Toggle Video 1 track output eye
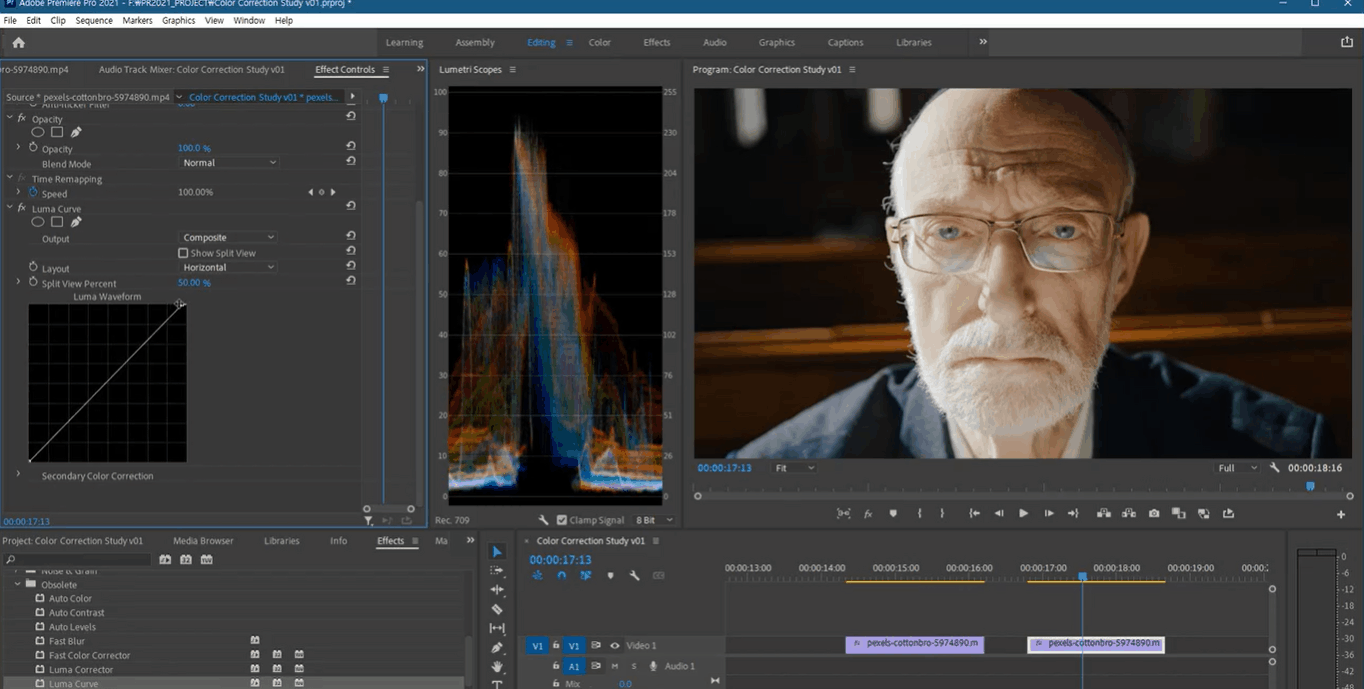Image resolution: width=1364 pixels, height=689 pixels. point(615,646)
